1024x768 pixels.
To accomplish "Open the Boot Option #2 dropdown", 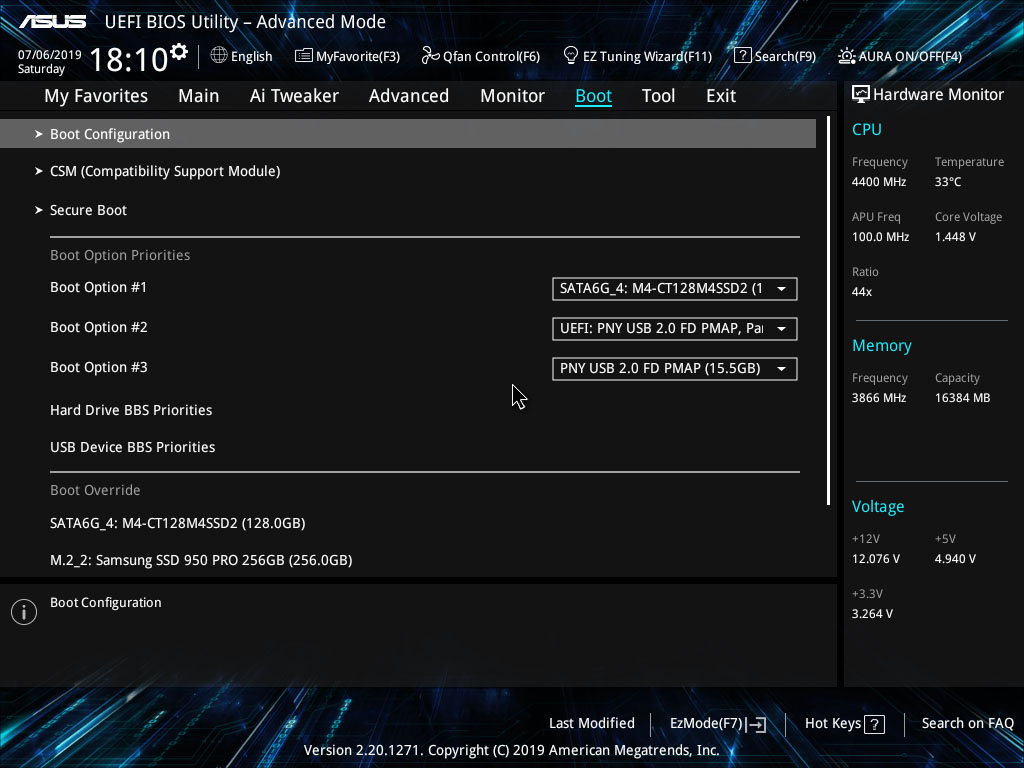I will coord(675,328).
